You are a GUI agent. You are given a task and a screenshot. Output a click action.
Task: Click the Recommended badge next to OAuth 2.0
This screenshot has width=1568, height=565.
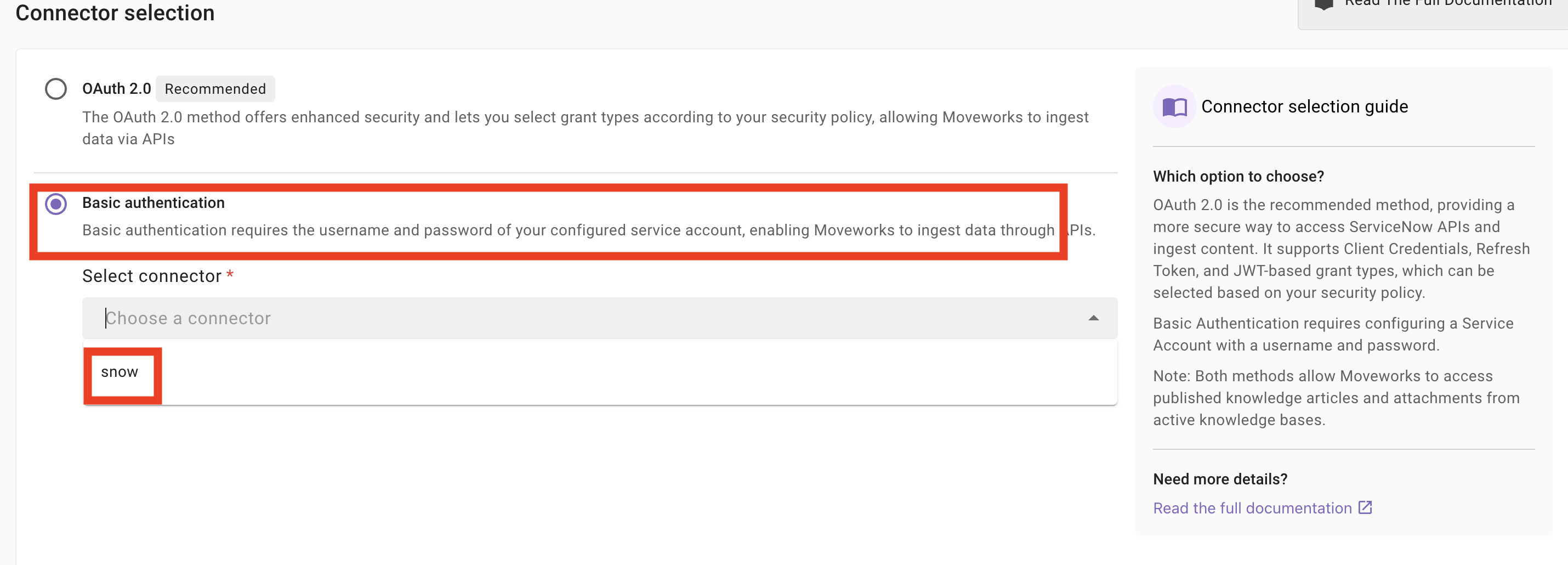[x=215, y=89]
